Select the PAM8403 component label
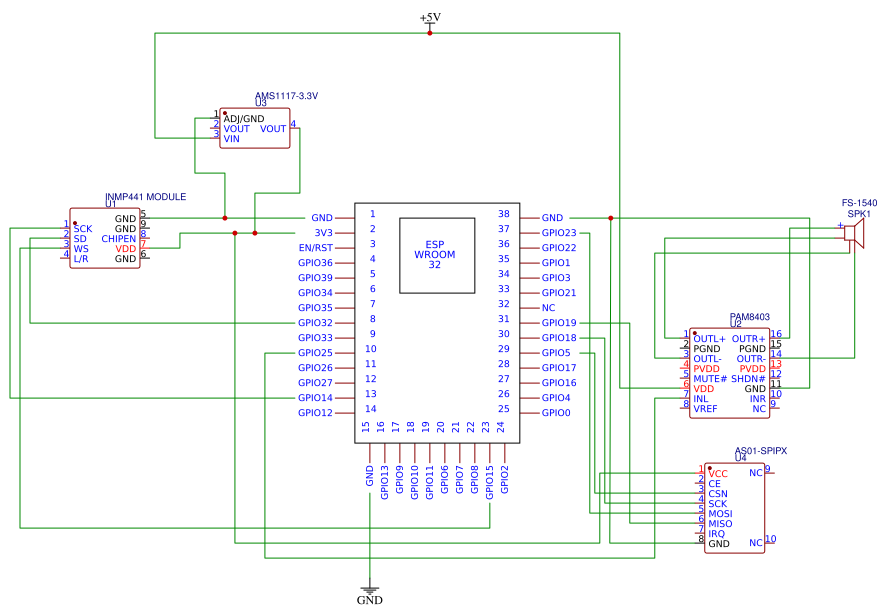The image size is (888, 616). 749,316
